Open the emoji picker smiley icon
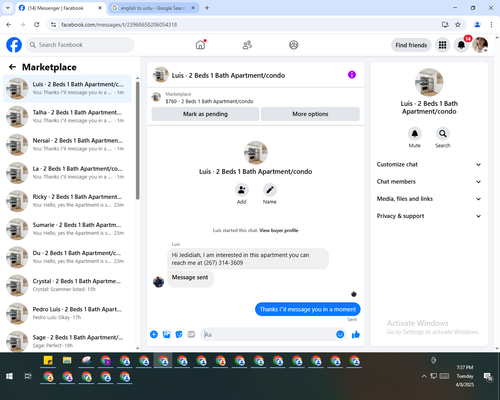 340,334
